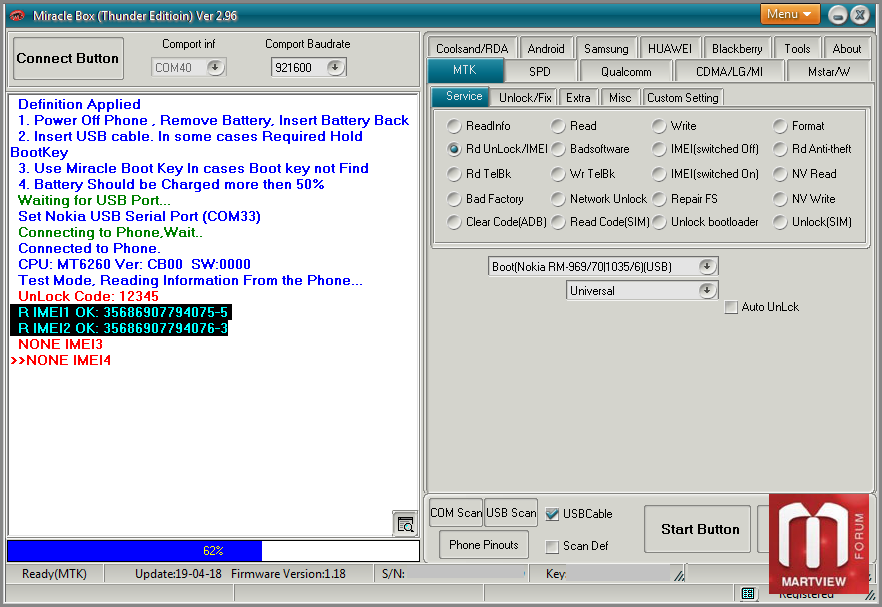
Task: Expand the Comport Baudrate 921600 dropdown
Action: tap(335, 68)
